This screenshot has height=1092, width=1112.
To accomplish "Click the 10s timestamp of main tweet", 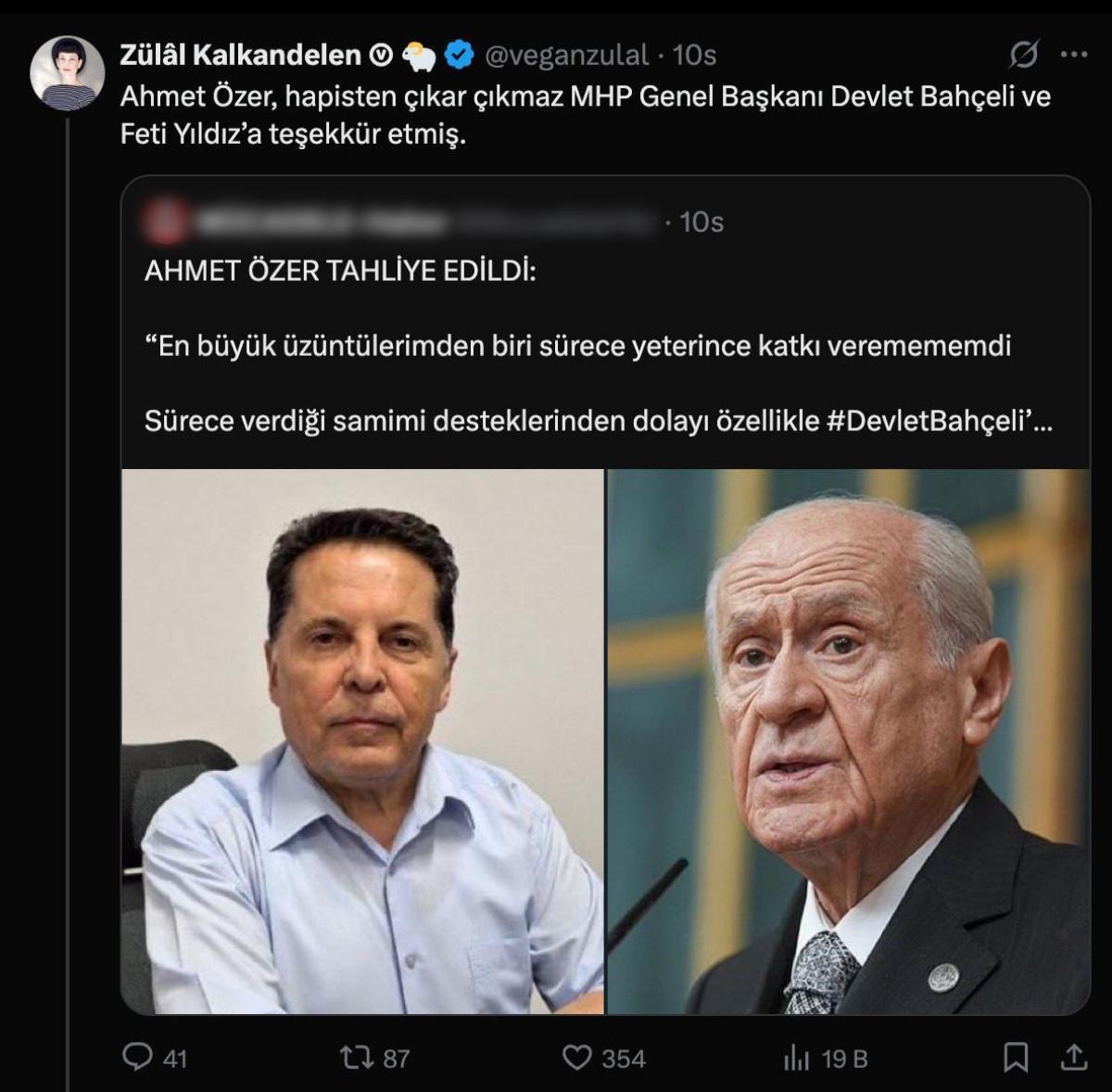I will point(694,56).
